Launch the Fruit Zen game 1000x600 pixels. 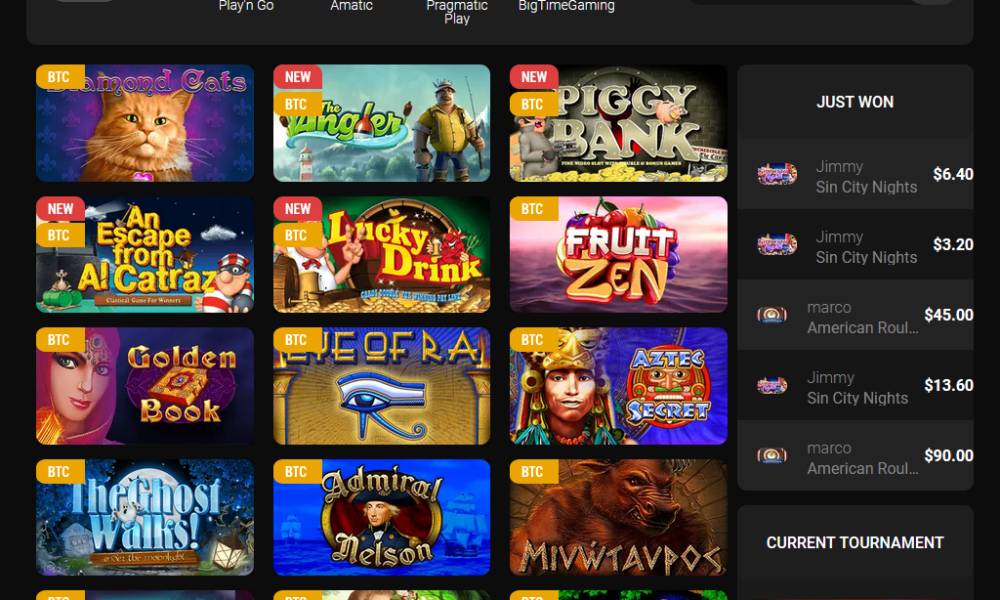click(619, 254)
